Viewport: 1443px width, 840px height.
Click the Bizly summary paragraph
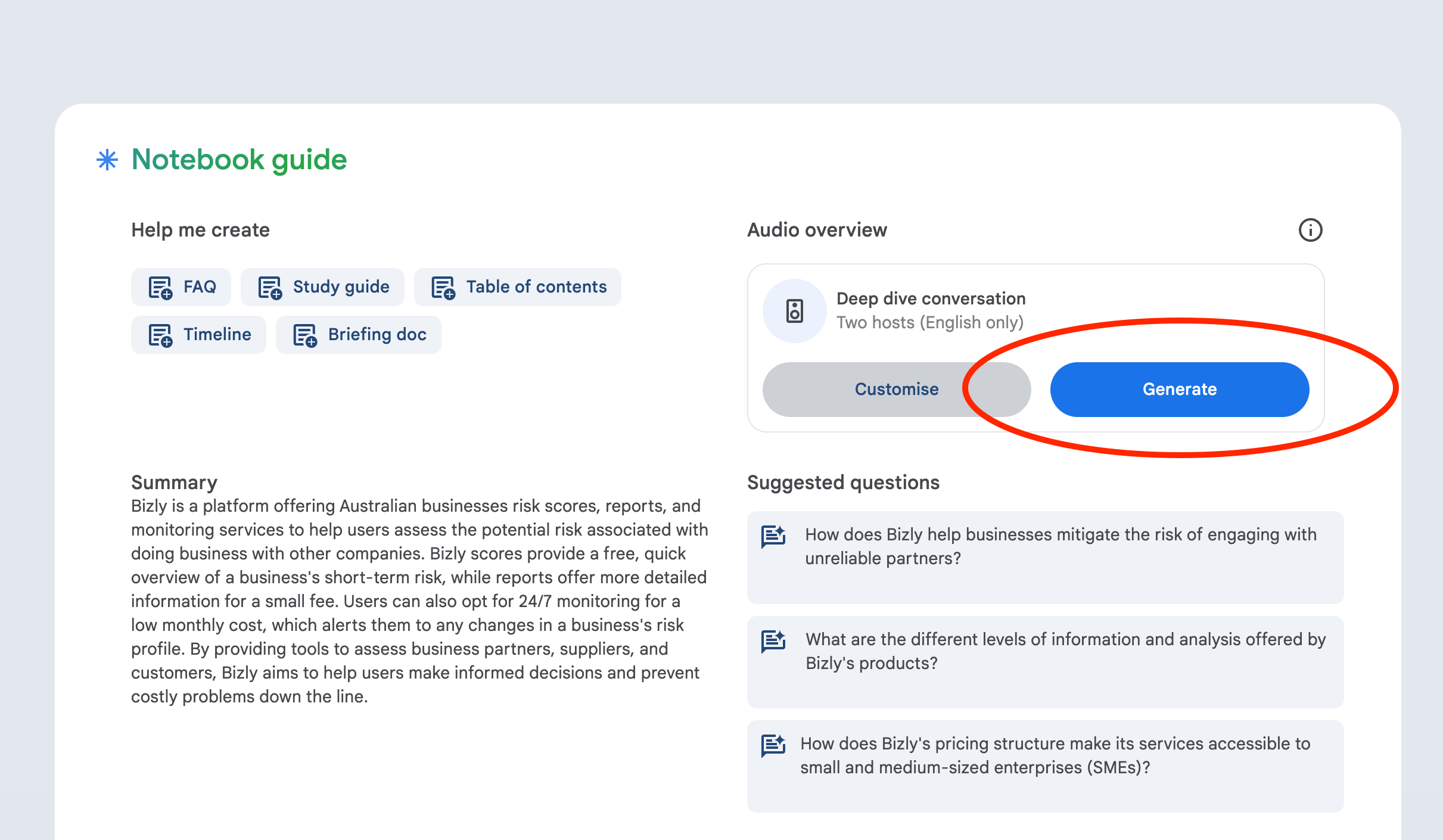(419, 601)
